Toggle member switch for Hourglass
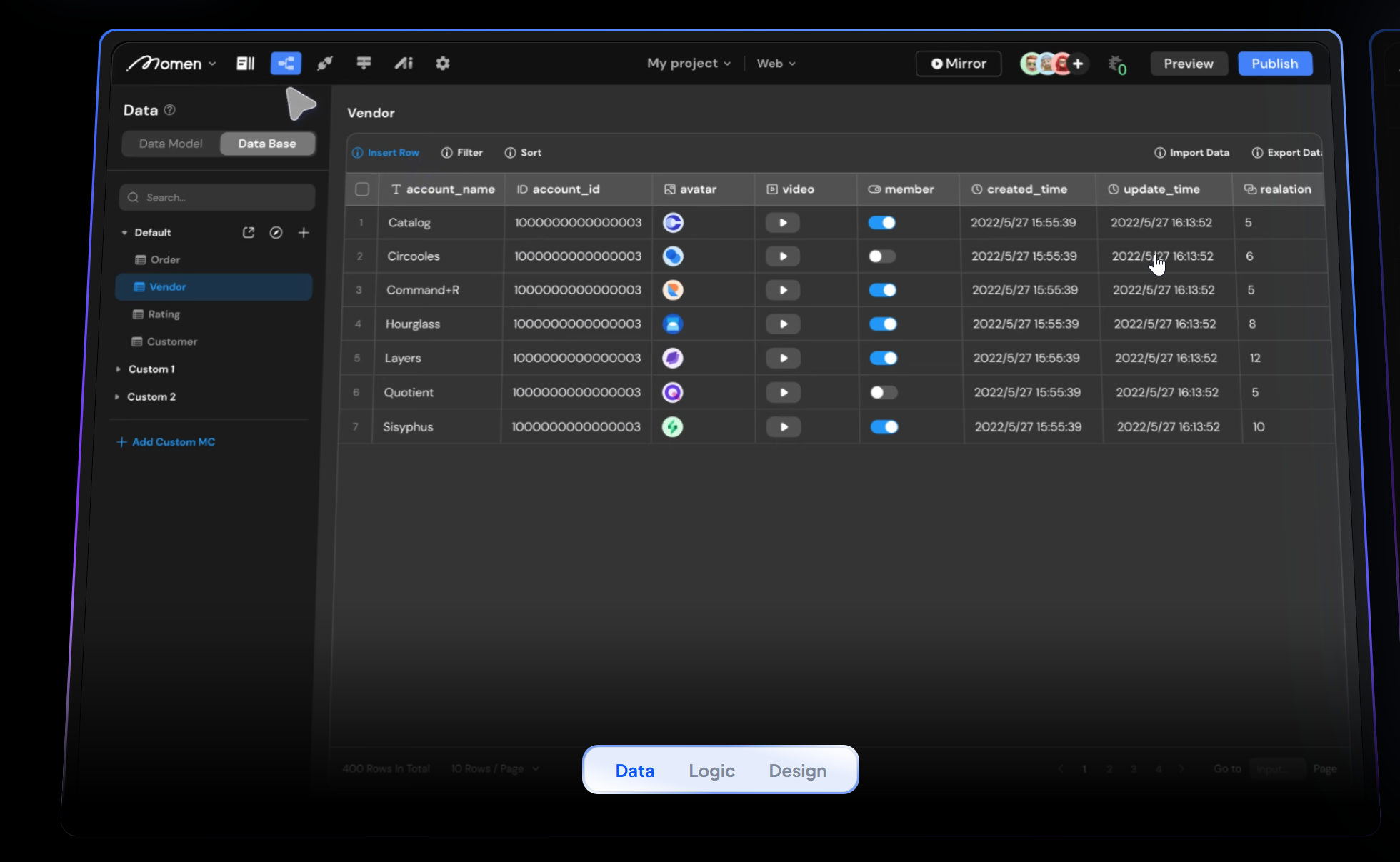This screenshot has width=1400, height=862. (x=883, y=324)
